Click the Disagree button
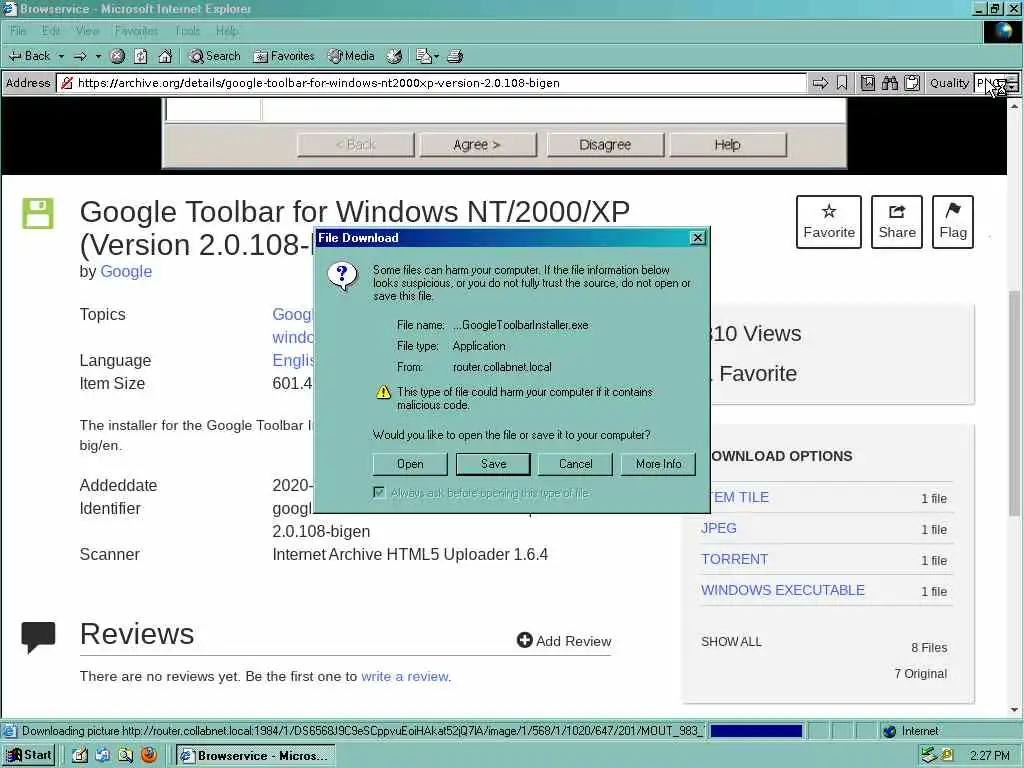 pyautogui.click(x=605, y=144)
